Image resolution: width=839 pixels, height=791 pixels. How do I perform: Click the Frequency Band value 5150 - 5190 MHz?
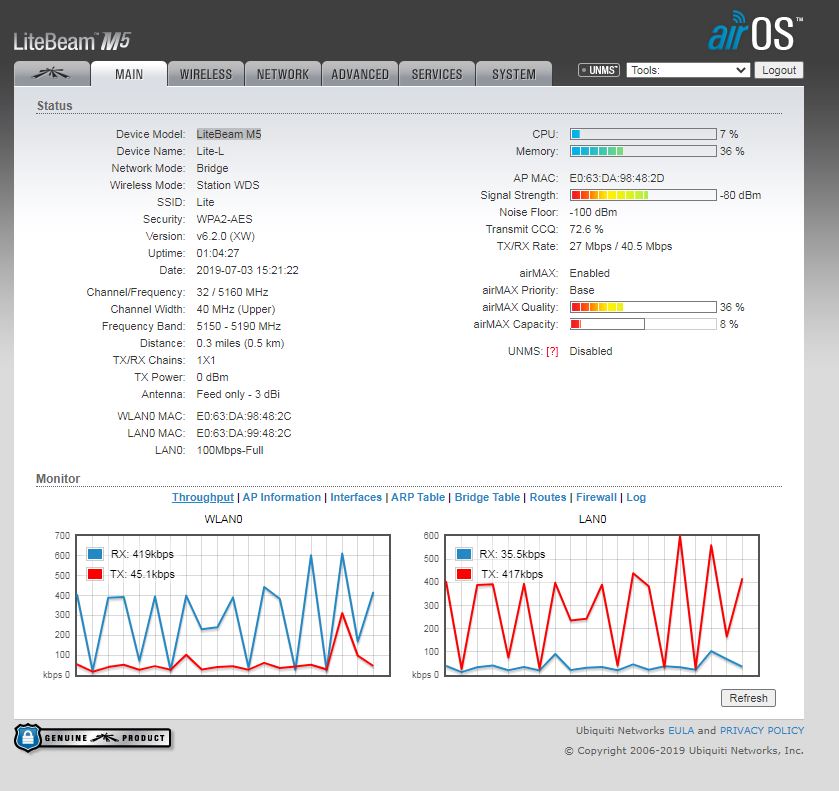(x=238, y=326)
